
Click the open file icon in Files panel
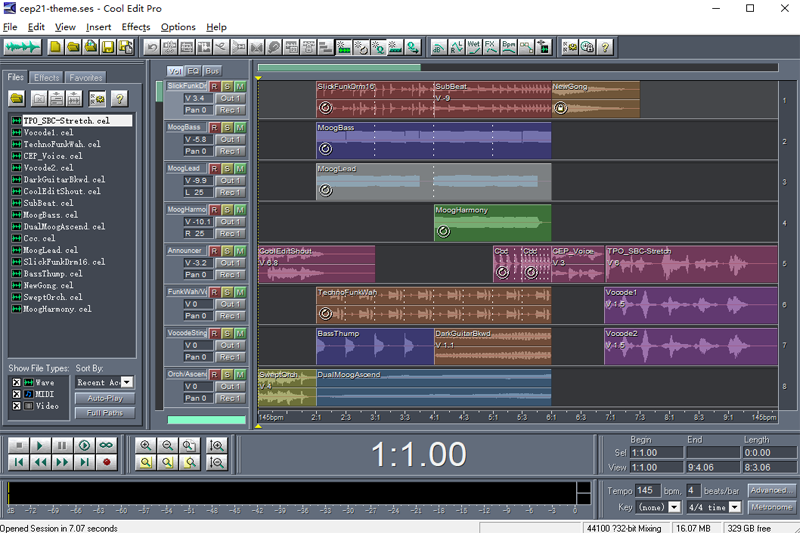[17, 98]
